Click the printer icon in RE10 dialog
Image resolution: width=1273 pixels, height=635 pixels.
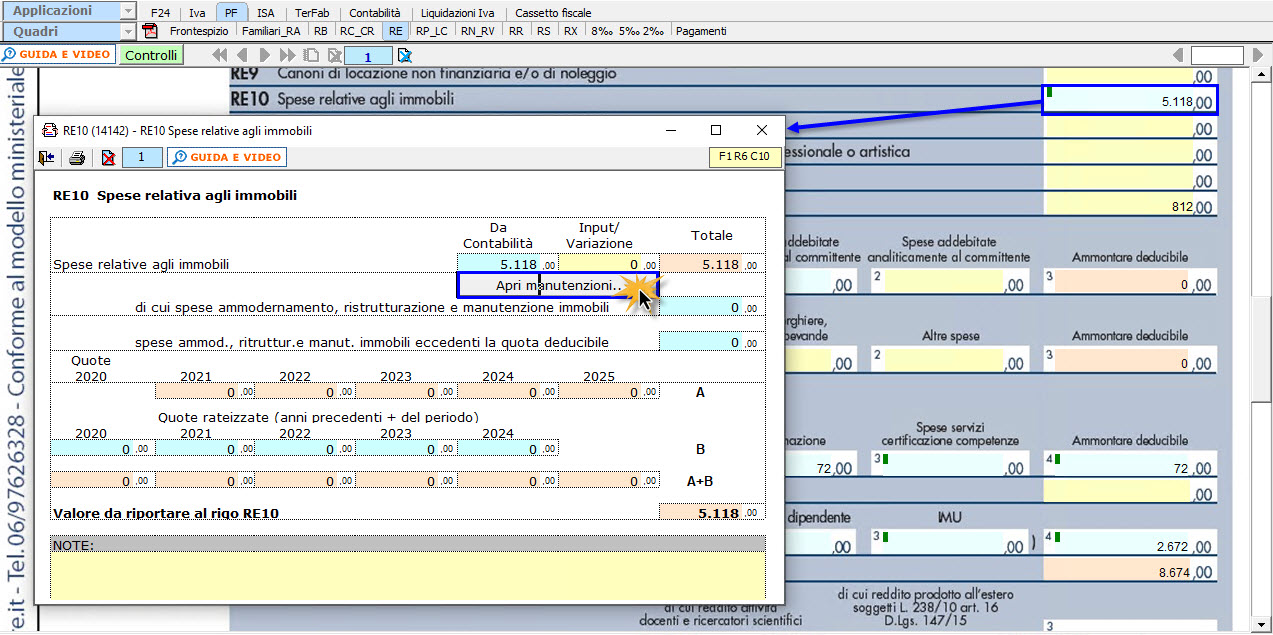point(77,158)
